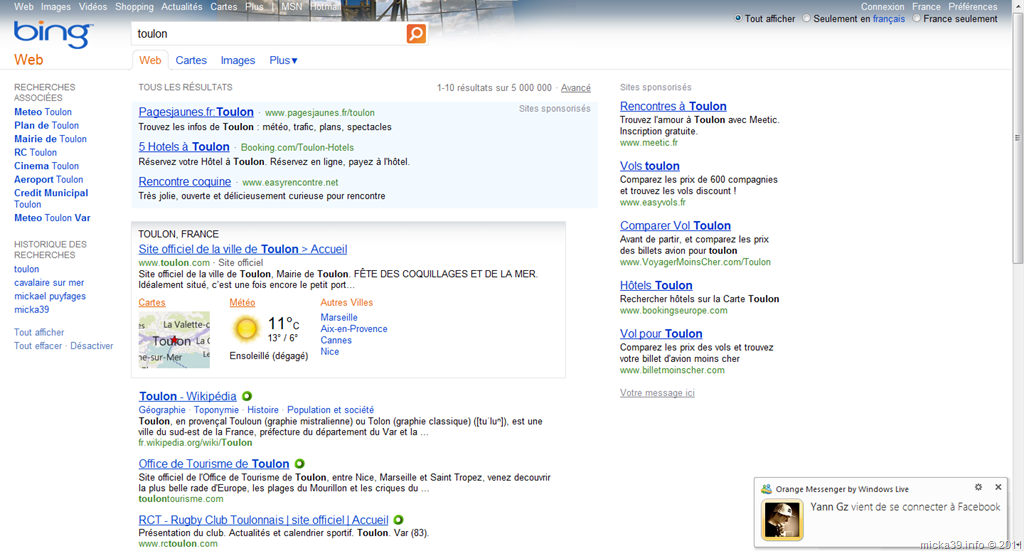Click Désactiver in the search history section
The width and height of the screenshot is (1024, 551).
91,345
